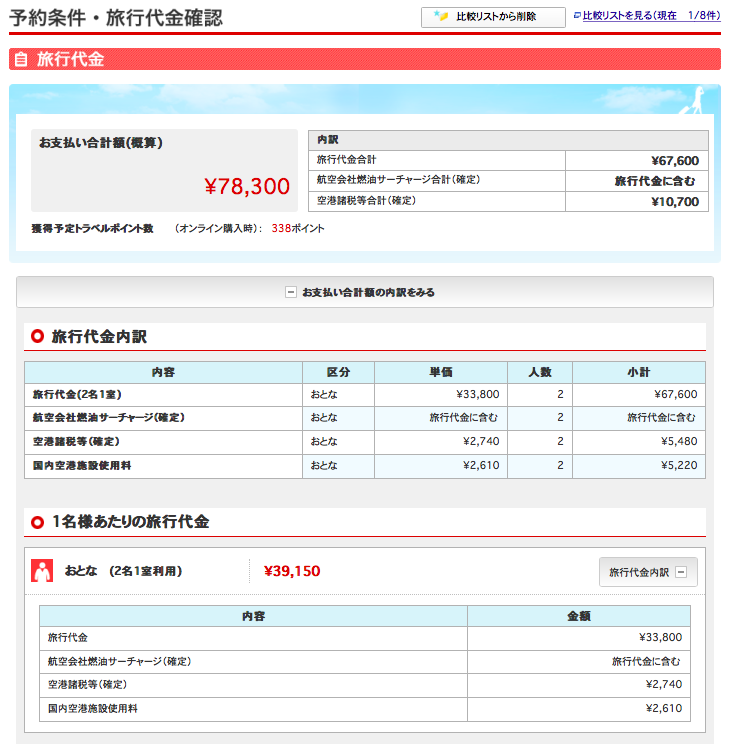730x744 pixels.
Task: Click the per-person price ¥39,150
Action: 292,571
